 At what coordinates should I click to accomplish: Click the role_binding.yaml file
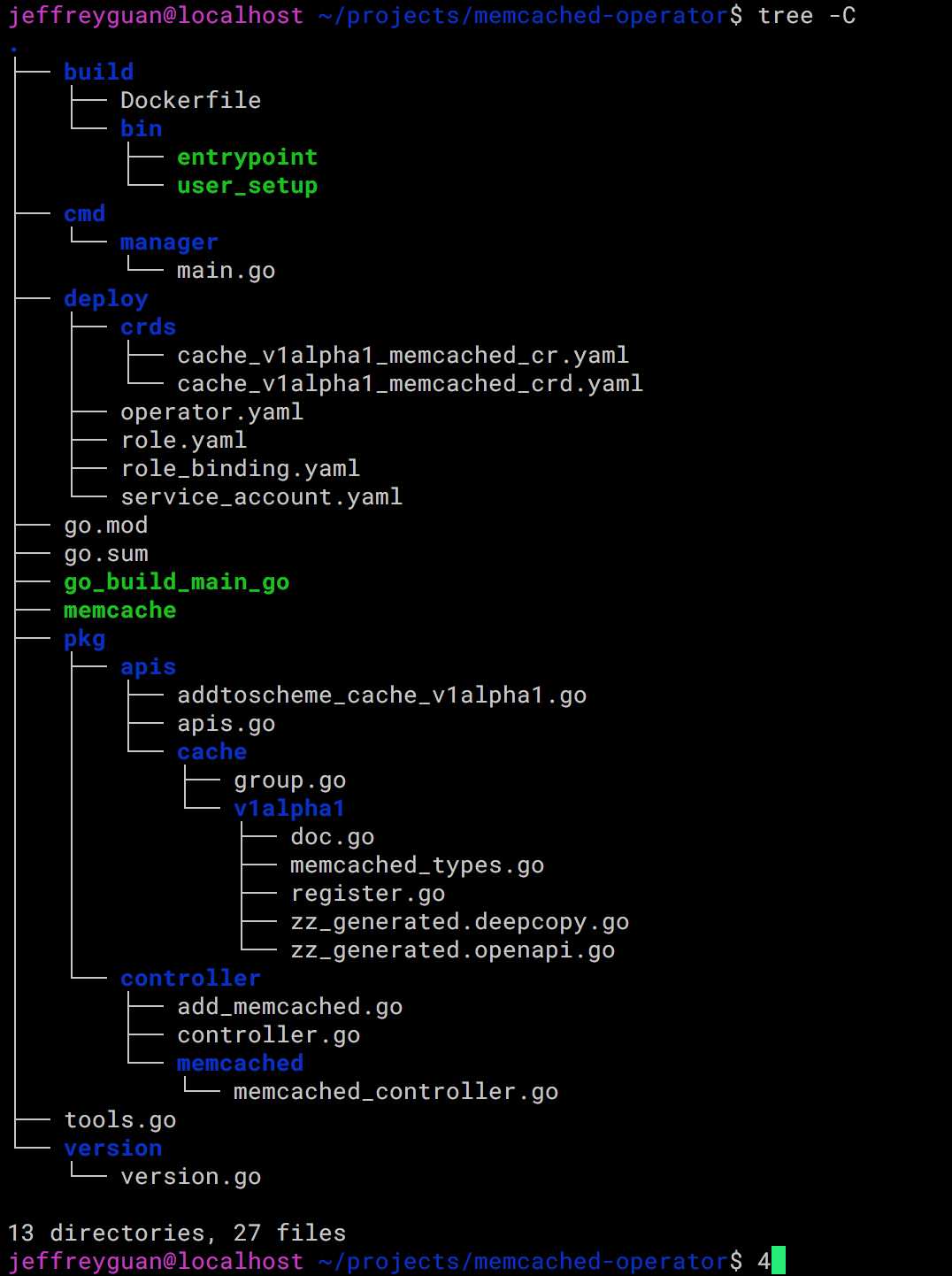[x=240, y=468]
